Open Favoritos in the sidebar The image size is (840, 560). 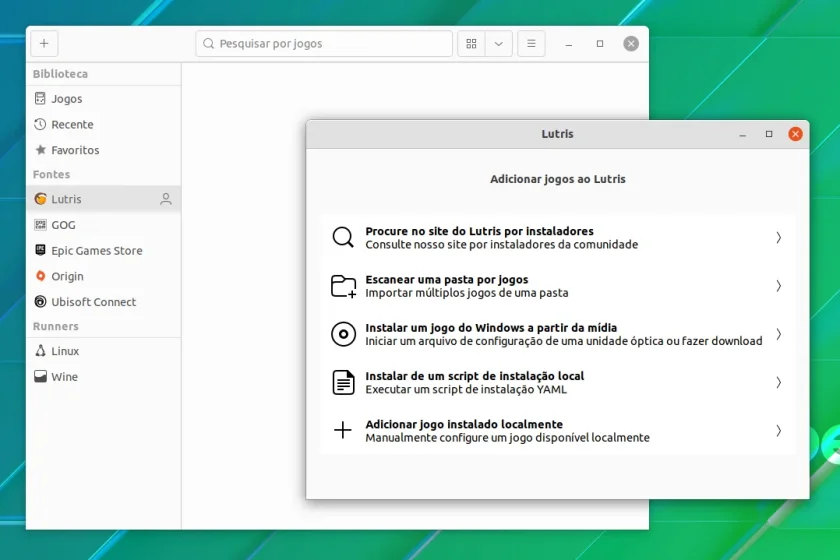click(x=103, y=150)
